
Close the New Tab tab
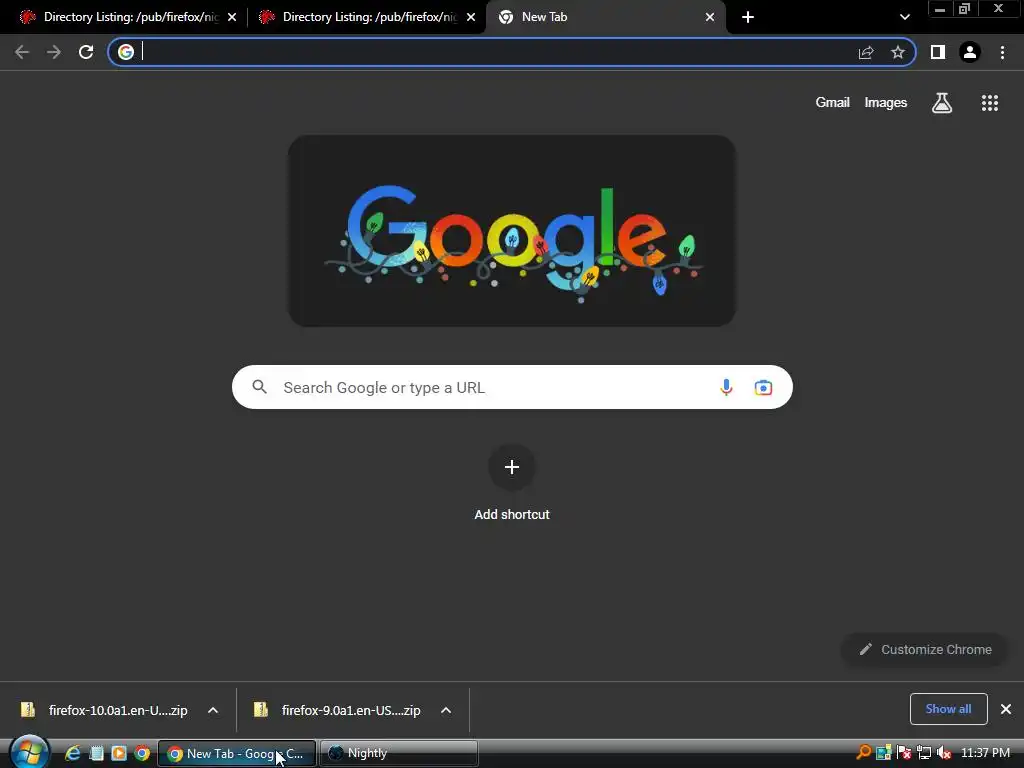click(x=710, y=17)
